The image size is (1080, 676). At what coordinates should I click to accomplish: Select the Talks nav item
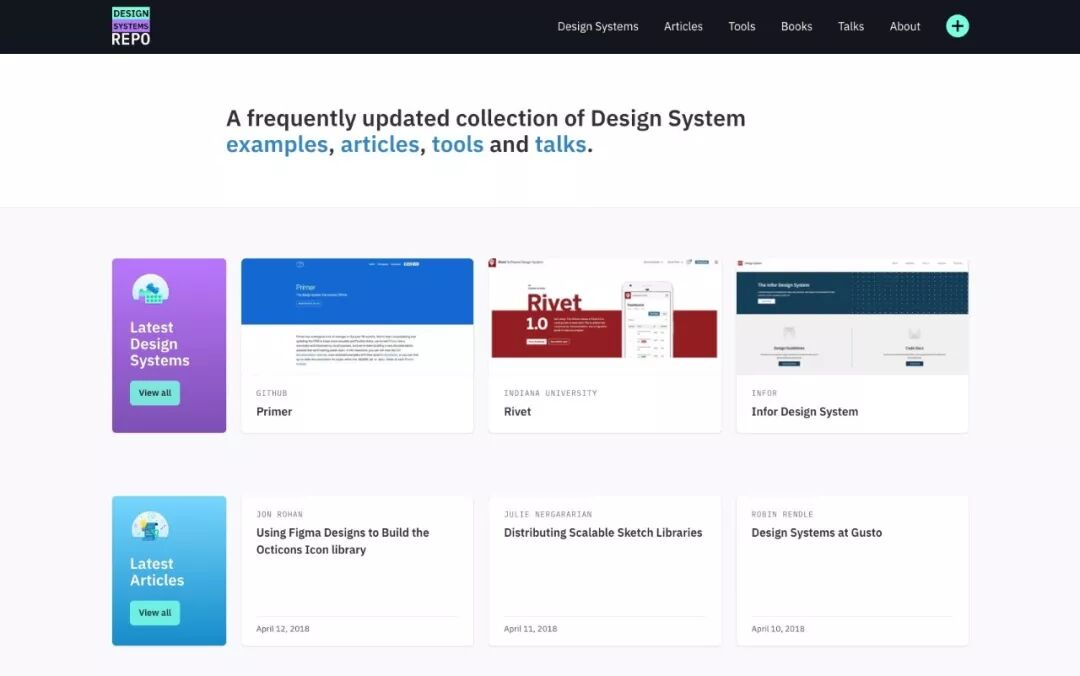tap(850, 26)
